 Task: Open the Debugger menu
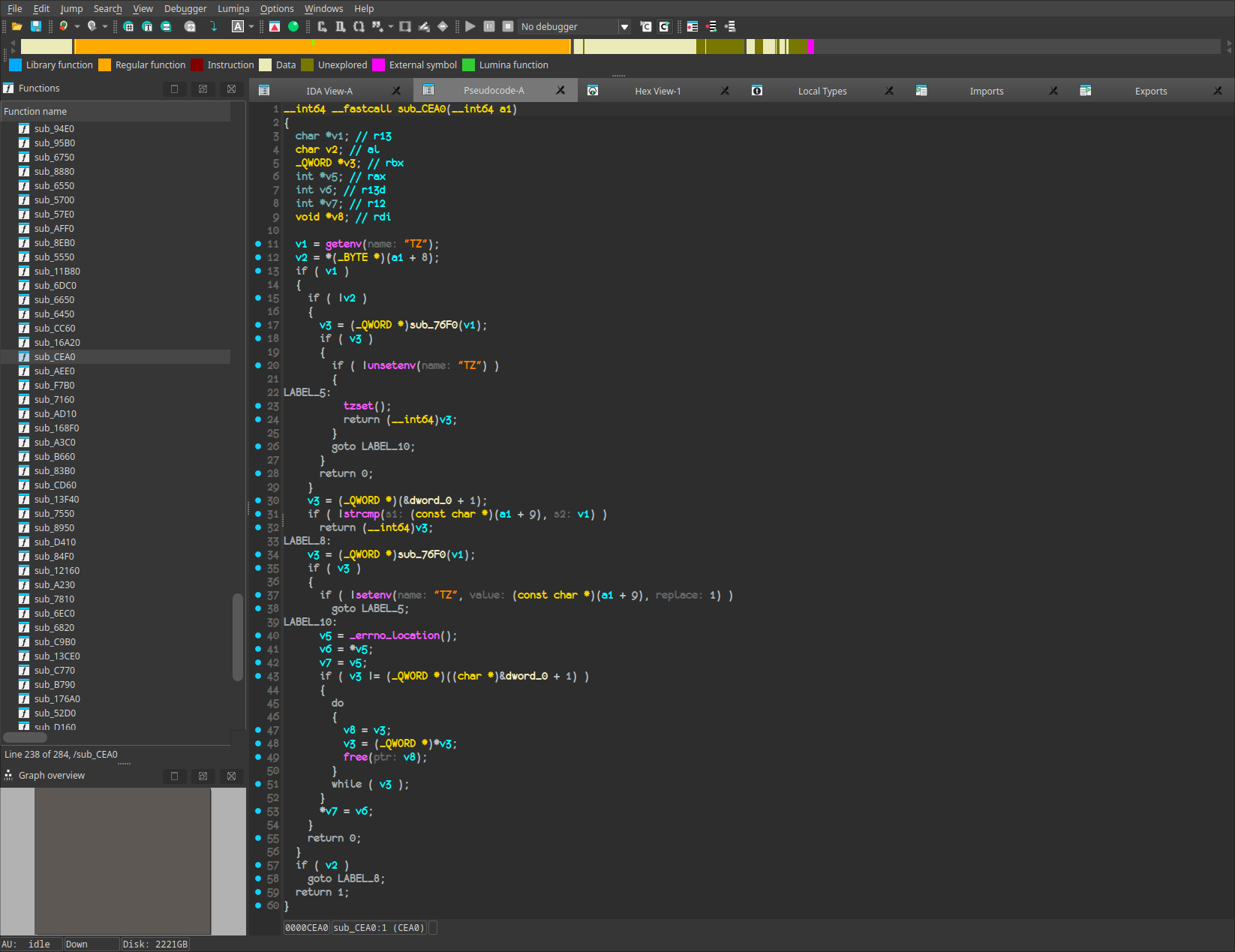point(185,8)
